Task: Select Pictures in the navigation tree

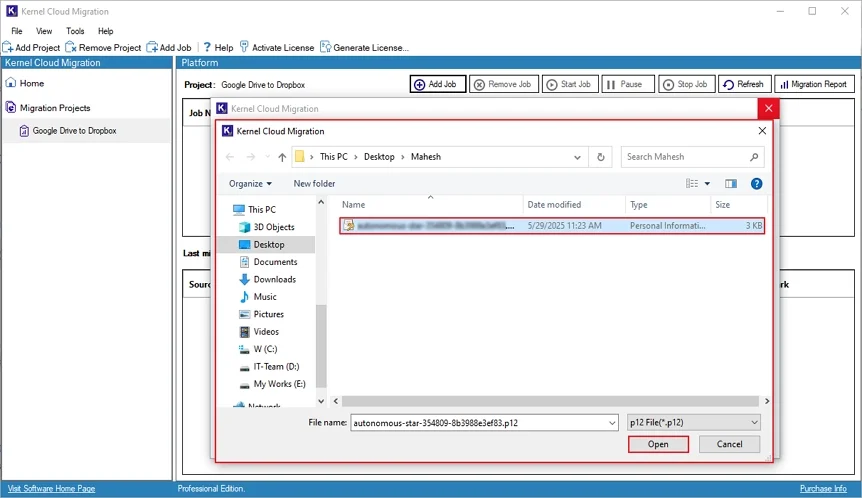Action: click(x=262, y=314)
